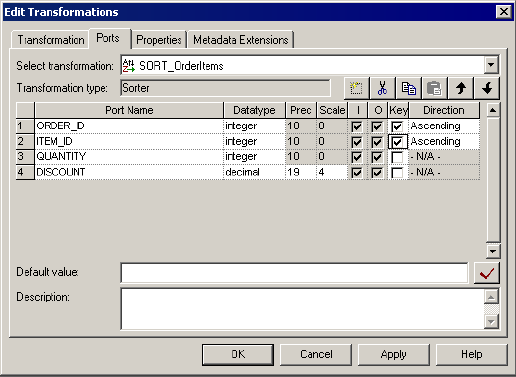
Task: Click the Prec column header
Action: pos(301,110)
